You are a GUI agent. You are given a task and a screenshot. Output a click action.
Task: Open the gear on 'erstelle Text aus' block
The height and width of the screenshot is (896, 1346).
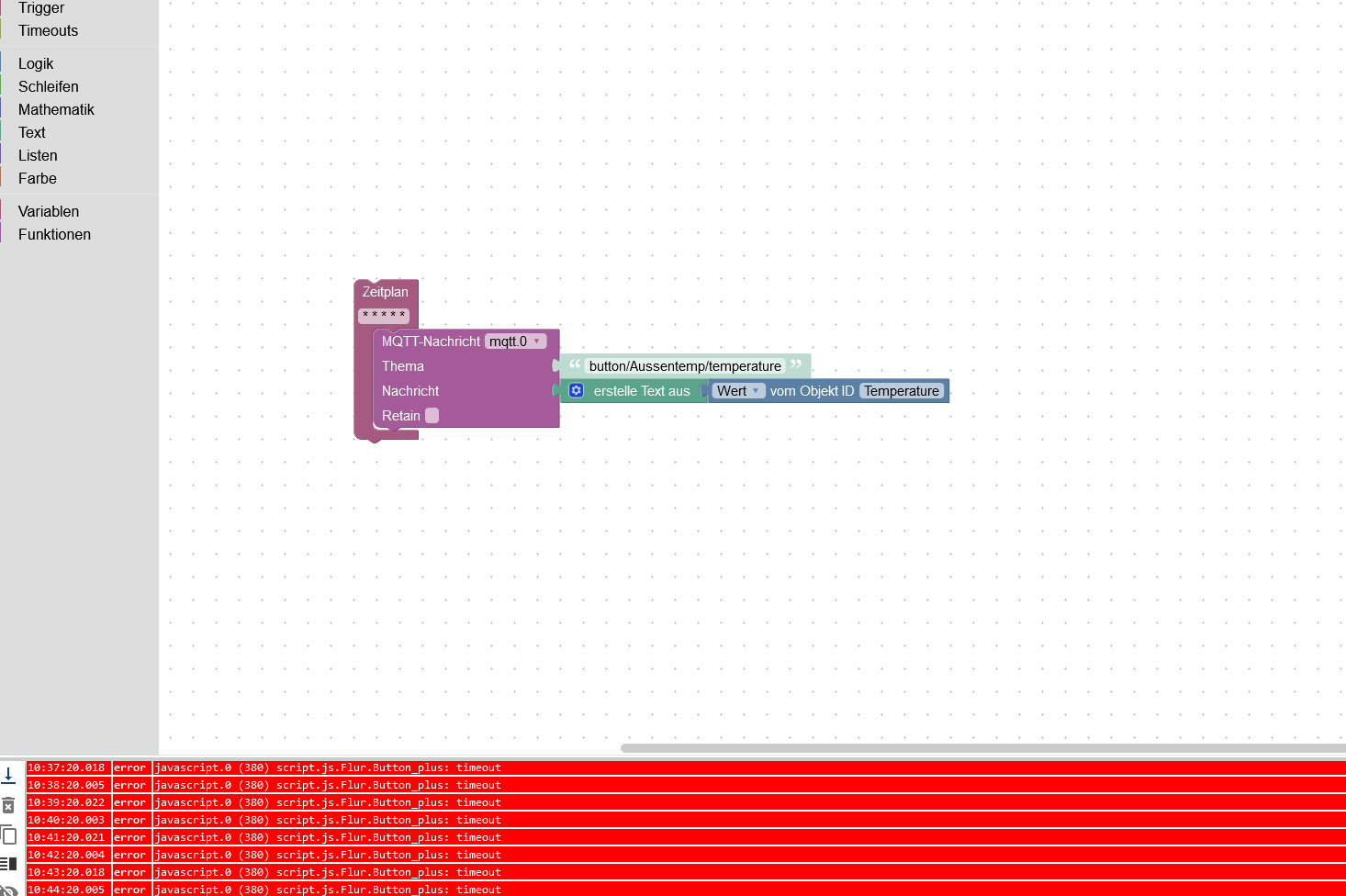click(577, 390)
